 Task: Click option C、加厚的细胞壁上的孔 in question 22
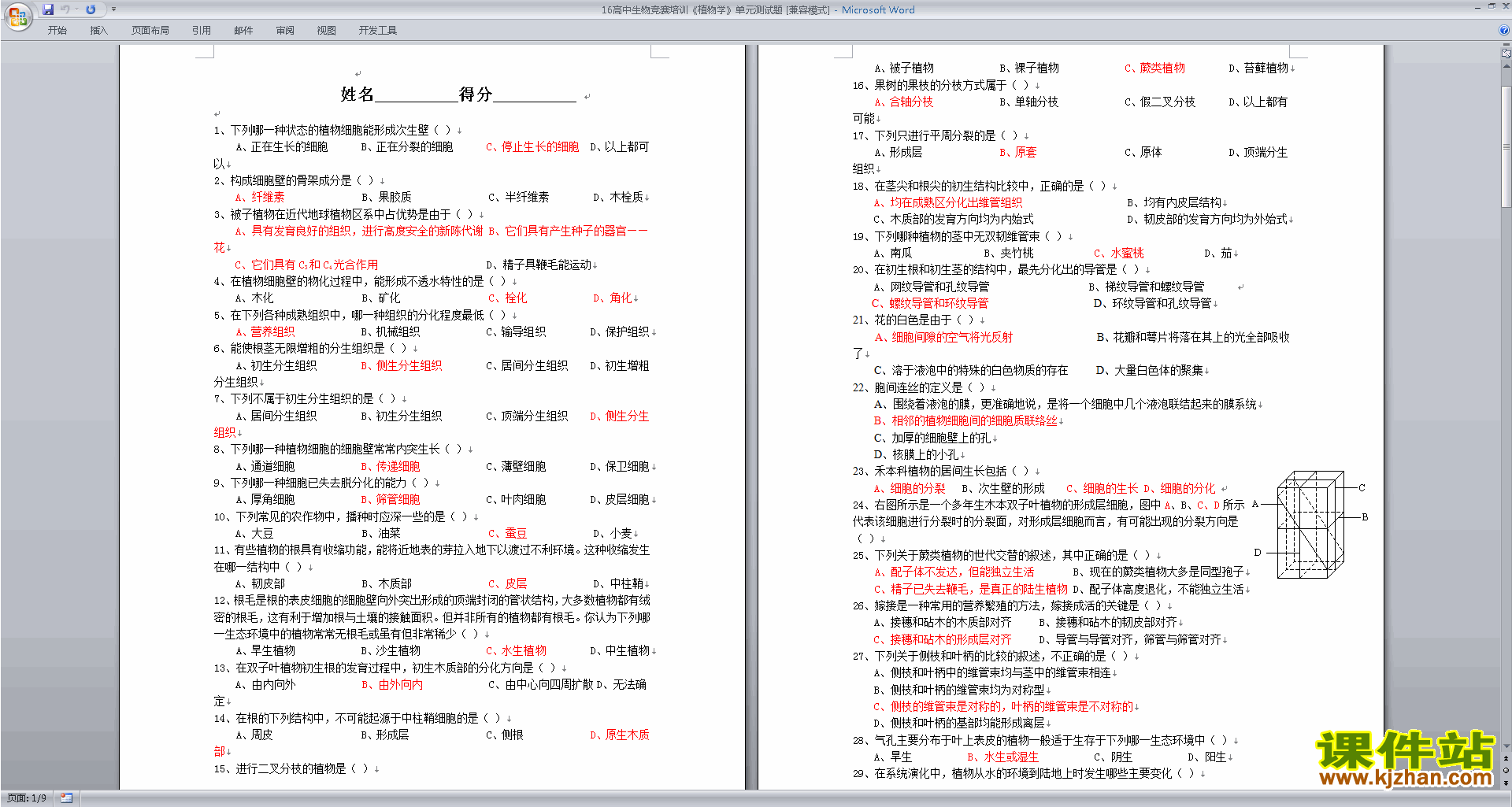(x=932, y=439)
